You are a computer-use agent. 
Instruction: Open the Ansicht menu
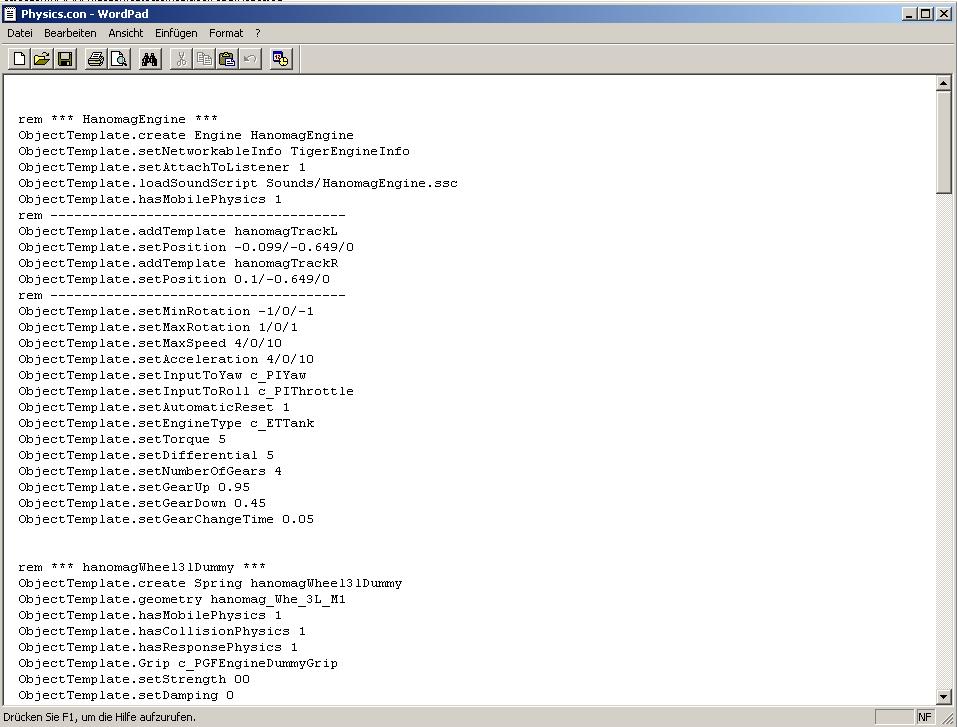click(x=126, y=33)
